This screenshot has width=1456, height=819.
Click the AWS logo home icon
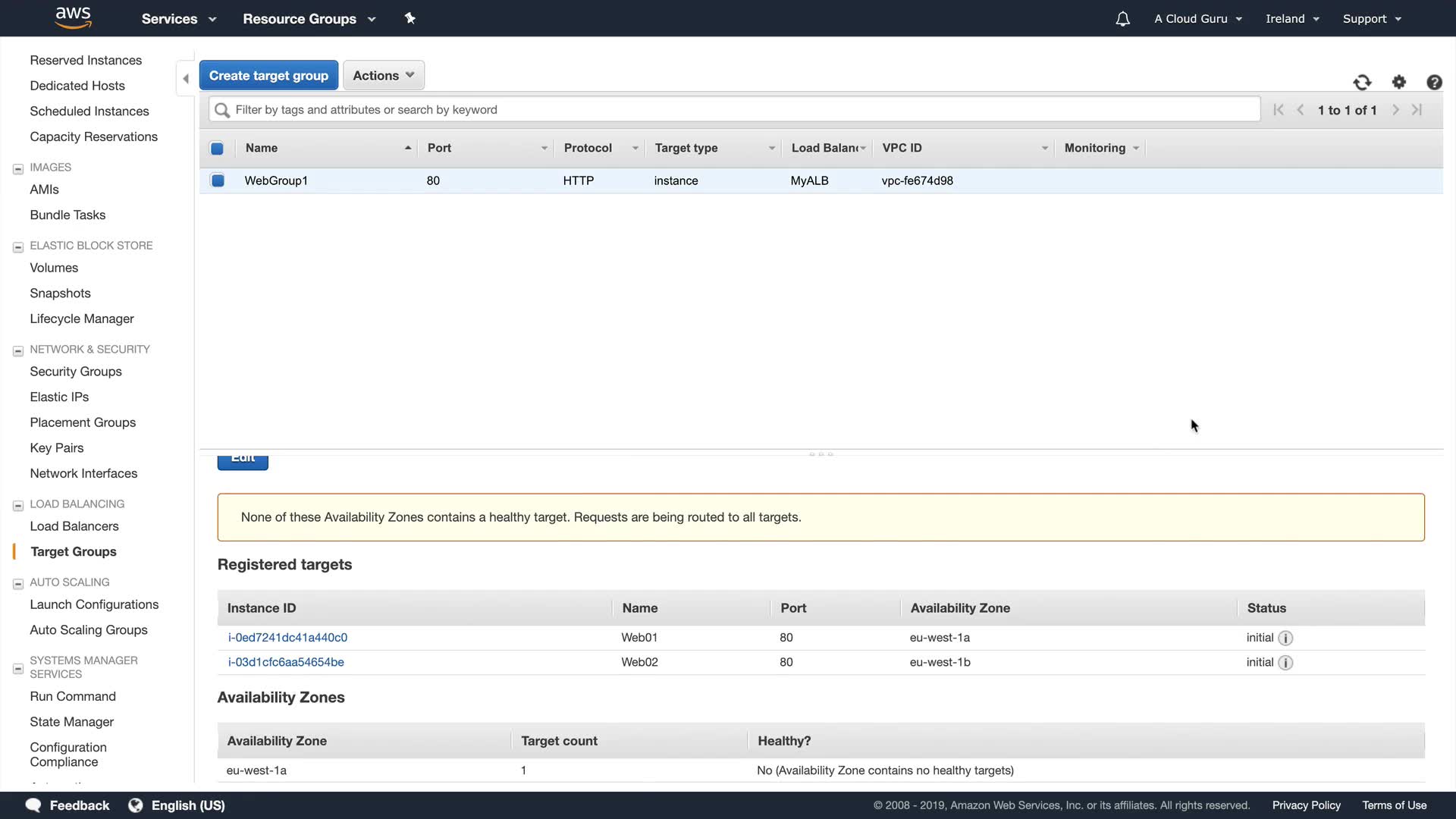click(74, 17)
